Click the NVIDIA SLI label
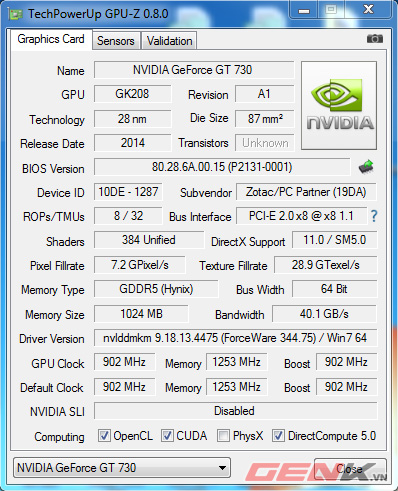Viewport: 398px width, 491px height. point(57,412)
